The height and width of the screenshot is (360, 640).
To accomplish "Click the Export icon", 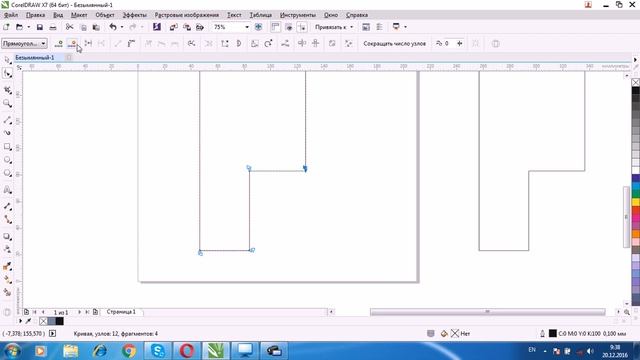I will point(187,27).
